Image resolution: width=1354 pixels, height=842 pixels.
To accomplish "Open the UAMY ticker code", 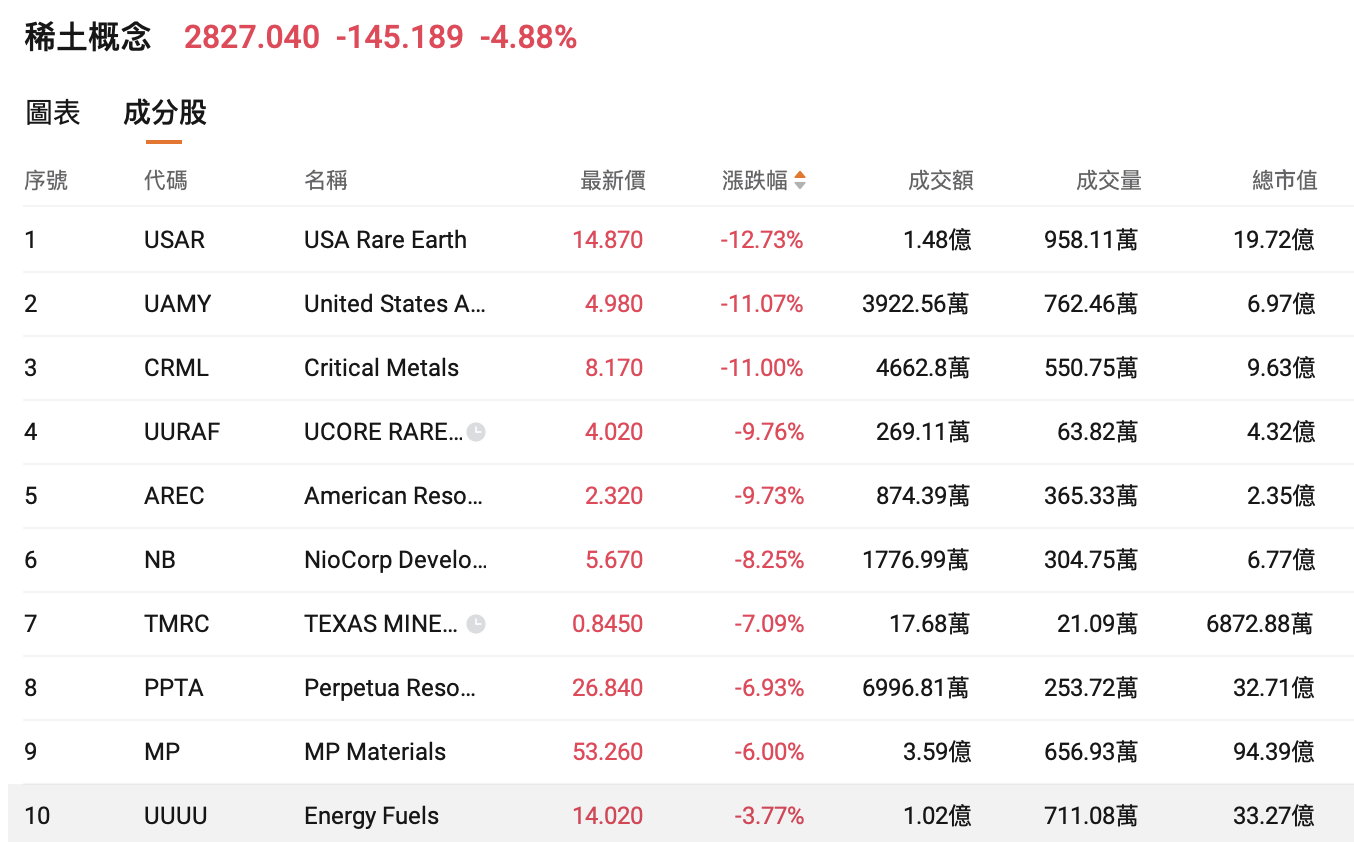I will [177, 304].
